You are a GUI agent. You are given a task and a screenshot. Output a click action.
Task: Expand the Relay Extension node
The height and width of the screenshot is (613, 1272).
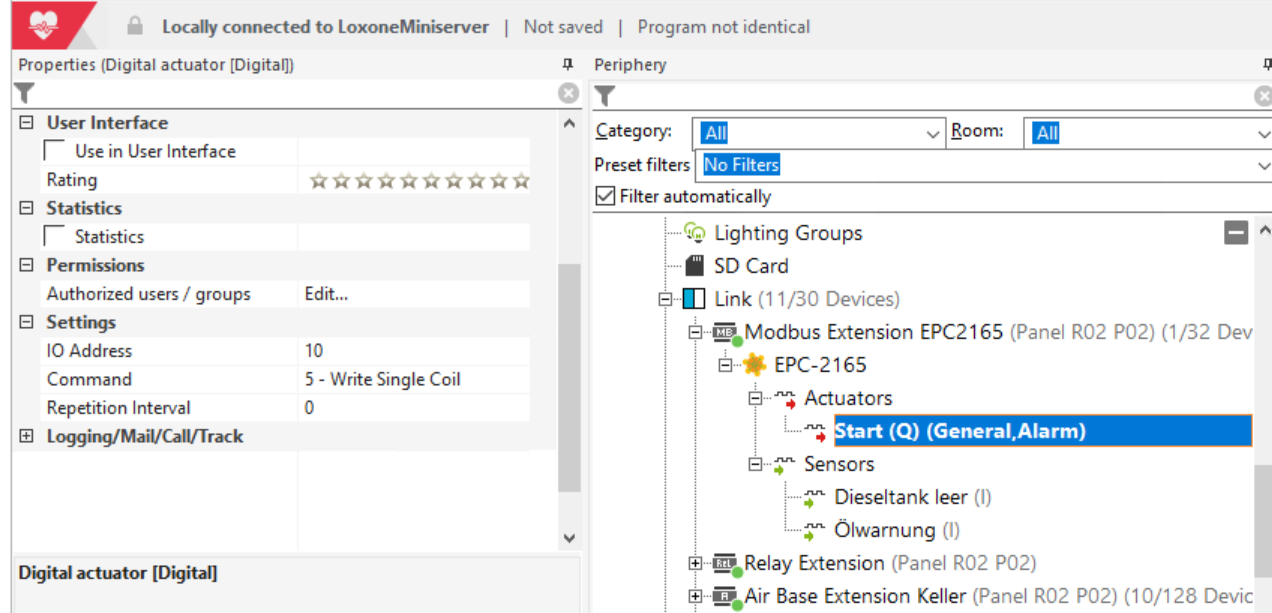click(695, 563)
